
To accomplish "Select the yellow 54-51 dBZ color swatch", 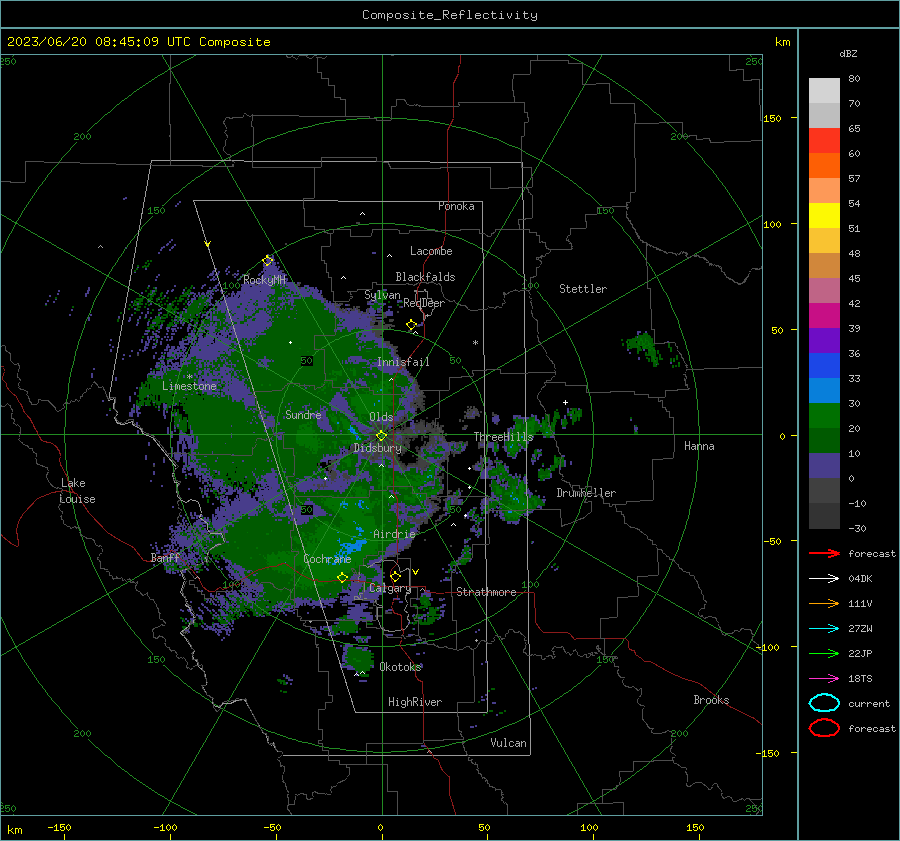I will (x=824, y=216).
